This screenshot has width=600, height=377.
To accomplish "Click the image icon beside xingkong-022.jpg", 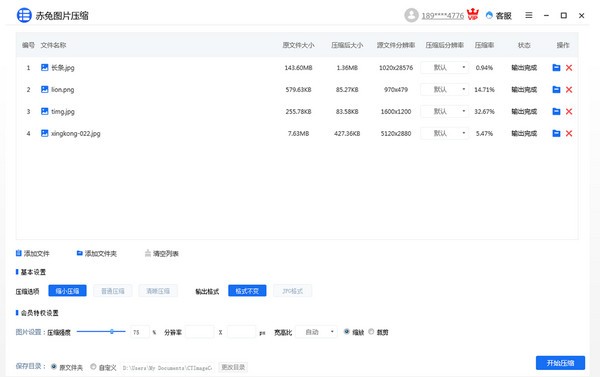I will point(44,133).
